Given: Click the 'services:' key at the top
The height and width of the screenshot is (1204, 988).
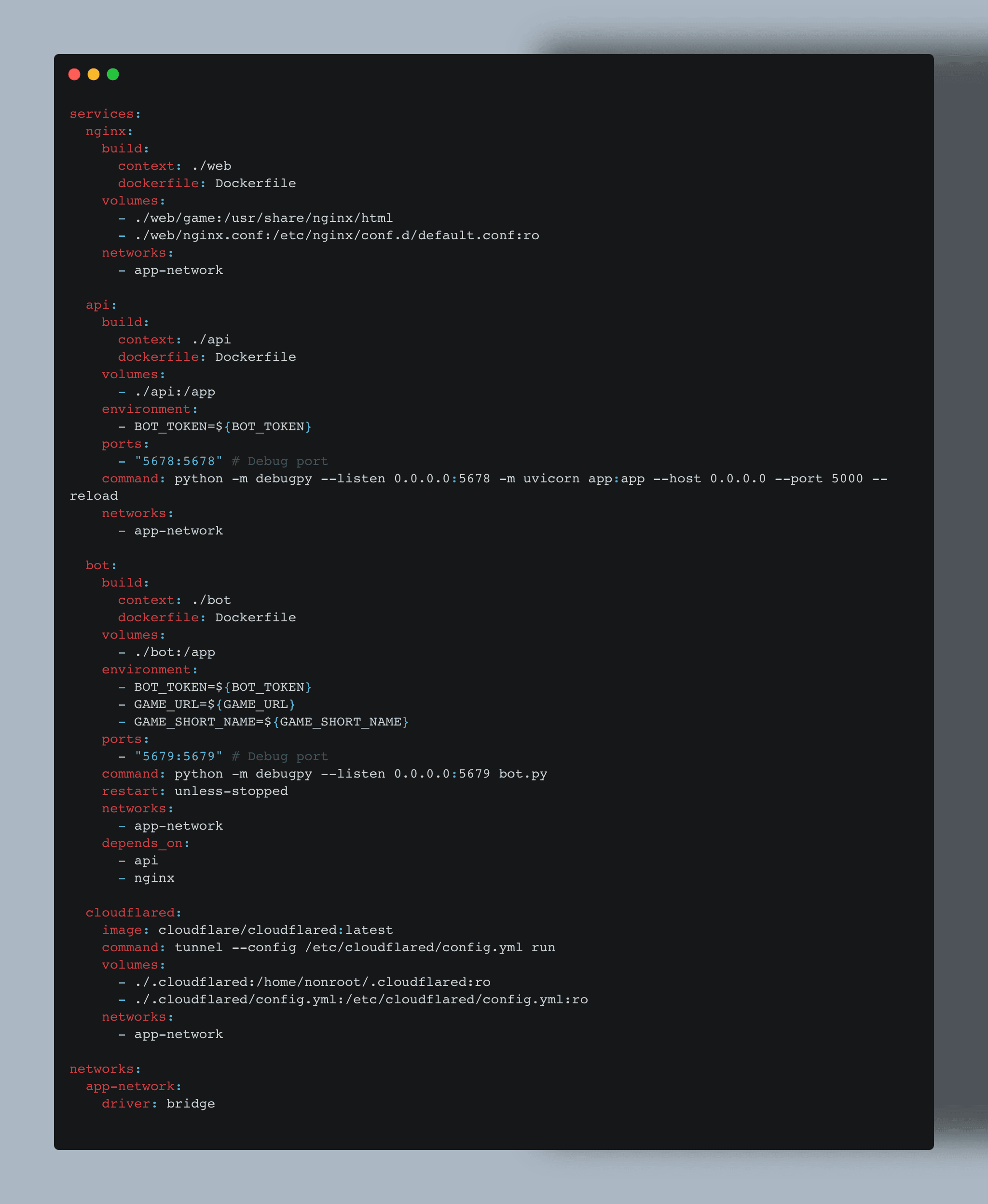Looking at the screenshot, I should (x=105, y=114).
